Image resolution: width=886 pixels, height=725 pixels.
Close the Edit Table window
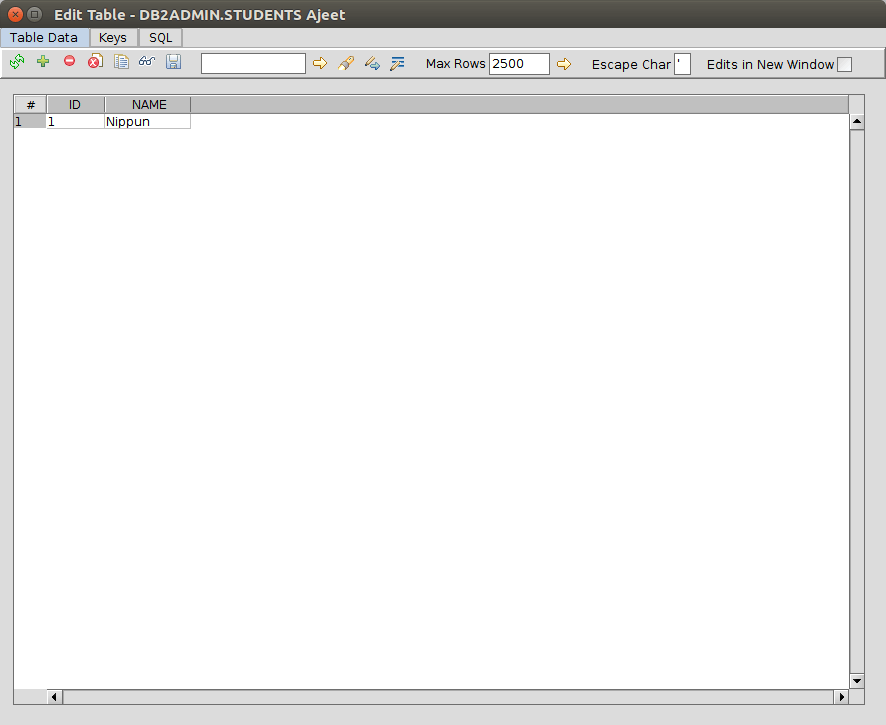16,15
